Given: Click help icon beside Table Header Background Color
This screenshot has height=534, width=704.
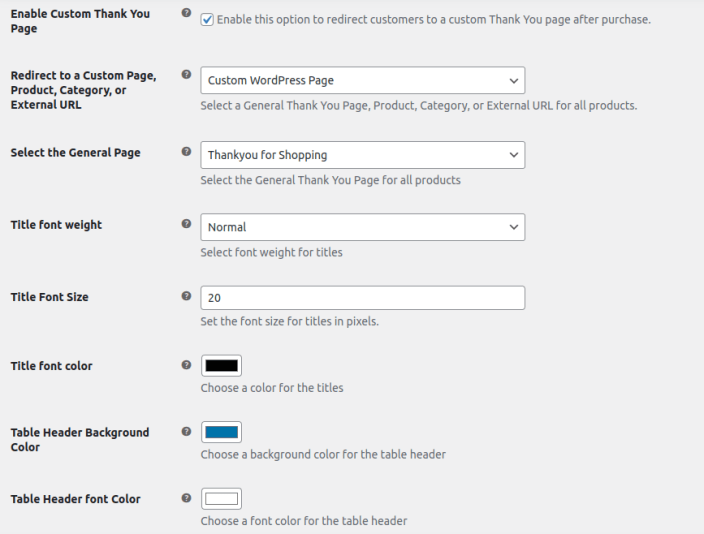Looking at the screenshot, I should tap(187, 432).
